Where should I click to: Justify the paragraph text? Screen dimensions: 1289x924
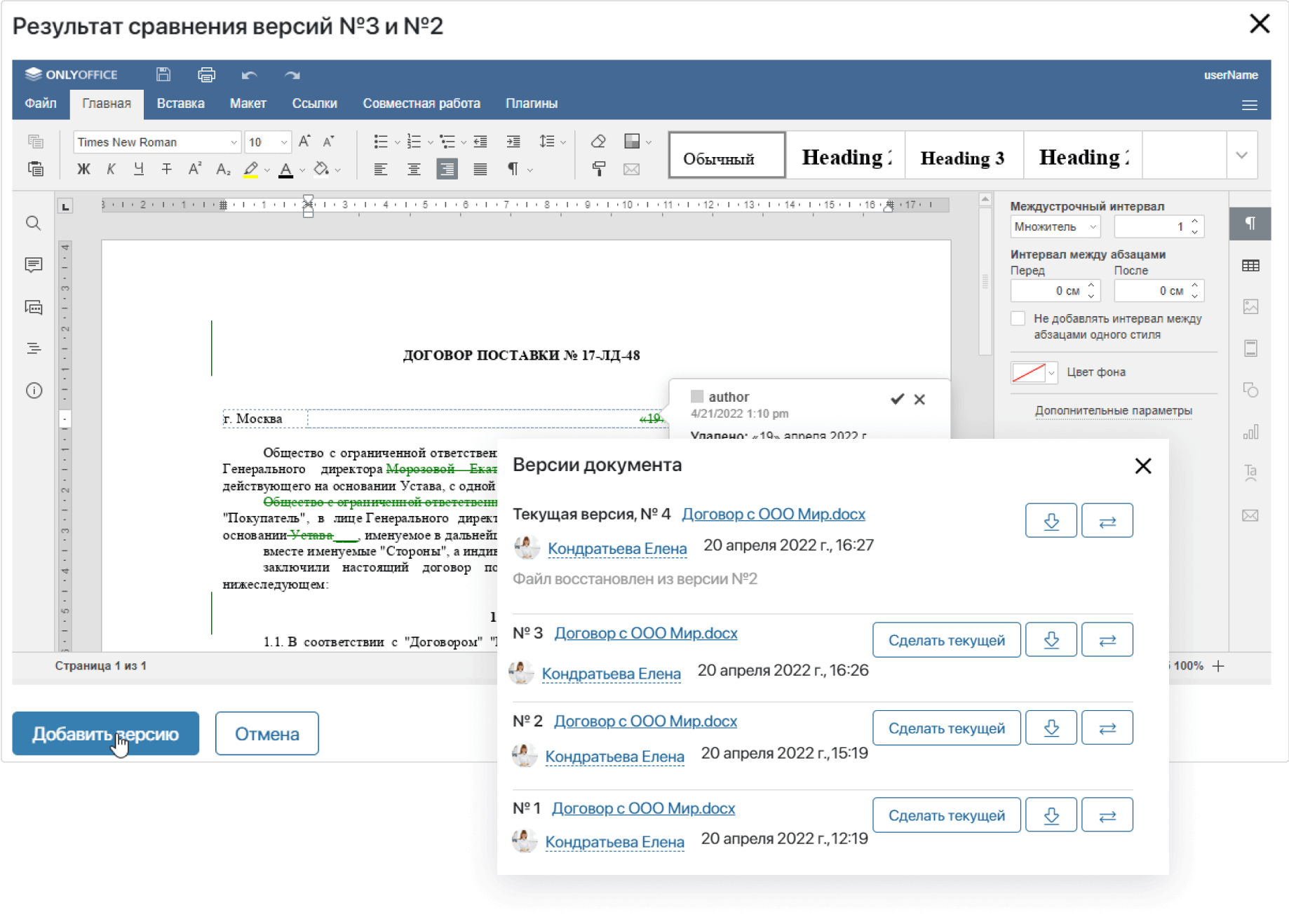tap(480, 169)
